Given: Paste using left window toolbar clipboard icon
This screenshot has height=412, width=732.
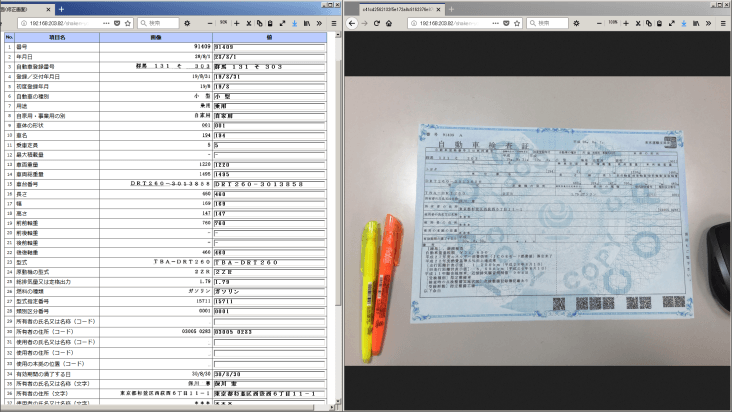Looking at the screenshot, I should [270, 23].
